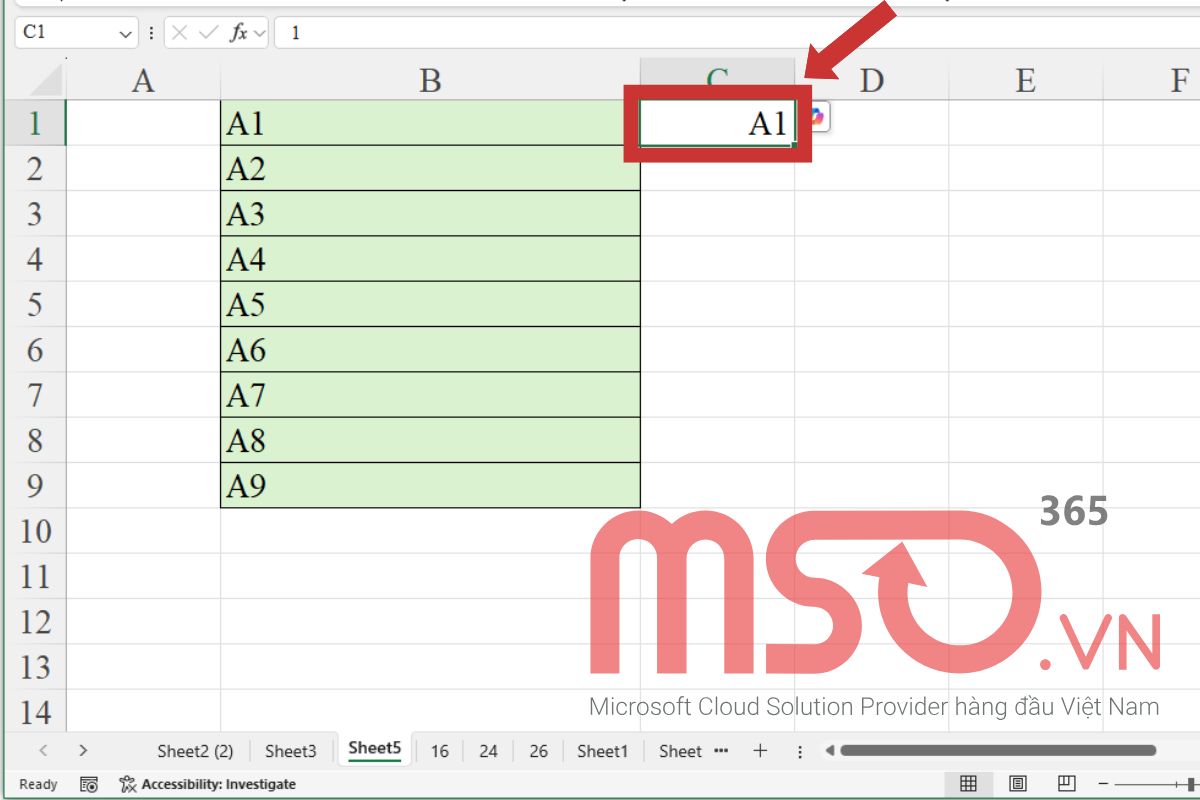Select column E header
The image size is (1200, 800).
(x=1025, y=80)
